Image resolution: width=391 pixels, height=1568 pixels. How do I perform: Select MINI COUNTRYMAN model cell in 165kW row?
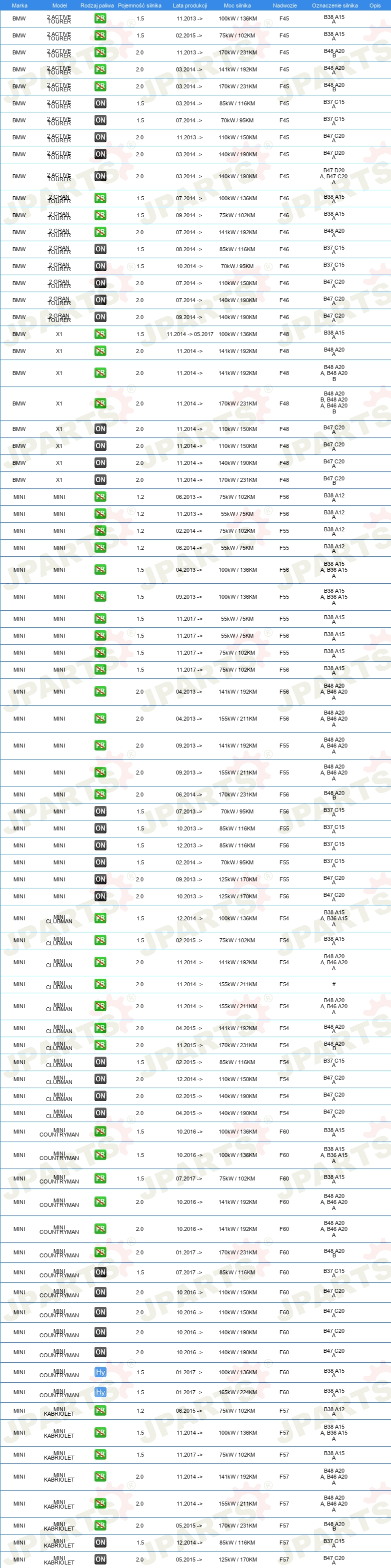pos(59,1392)
